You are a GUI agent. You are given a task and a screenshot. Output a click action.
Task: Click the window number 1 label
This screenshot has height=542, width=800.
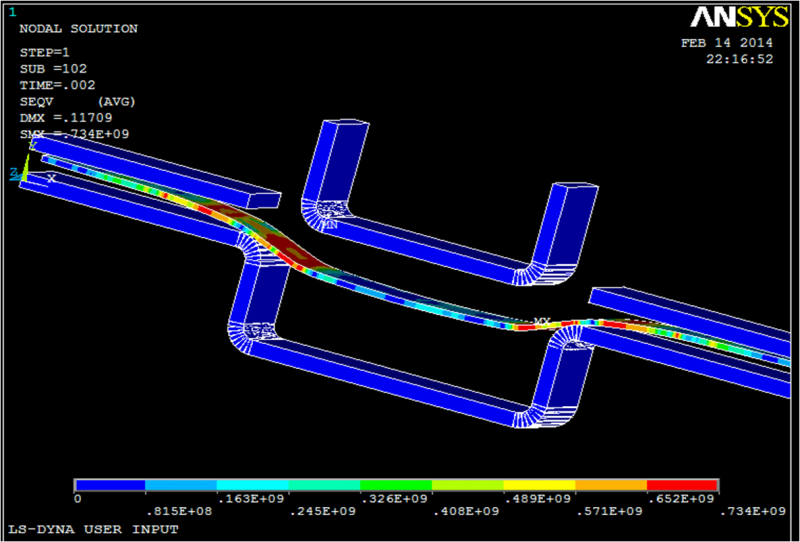(12, 11)
